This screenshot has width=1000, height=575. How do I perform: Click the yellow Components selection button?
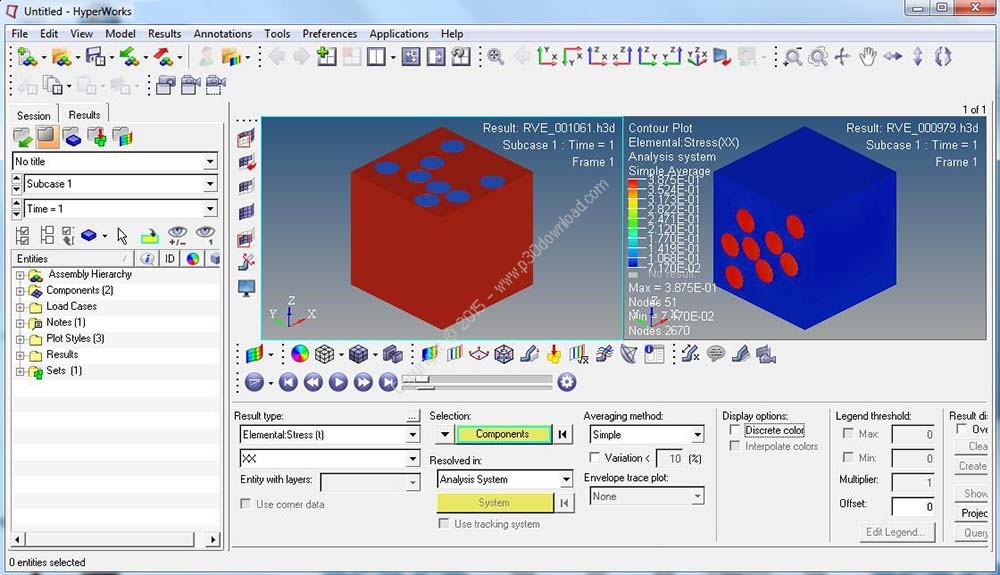click(x=503, y=434)
